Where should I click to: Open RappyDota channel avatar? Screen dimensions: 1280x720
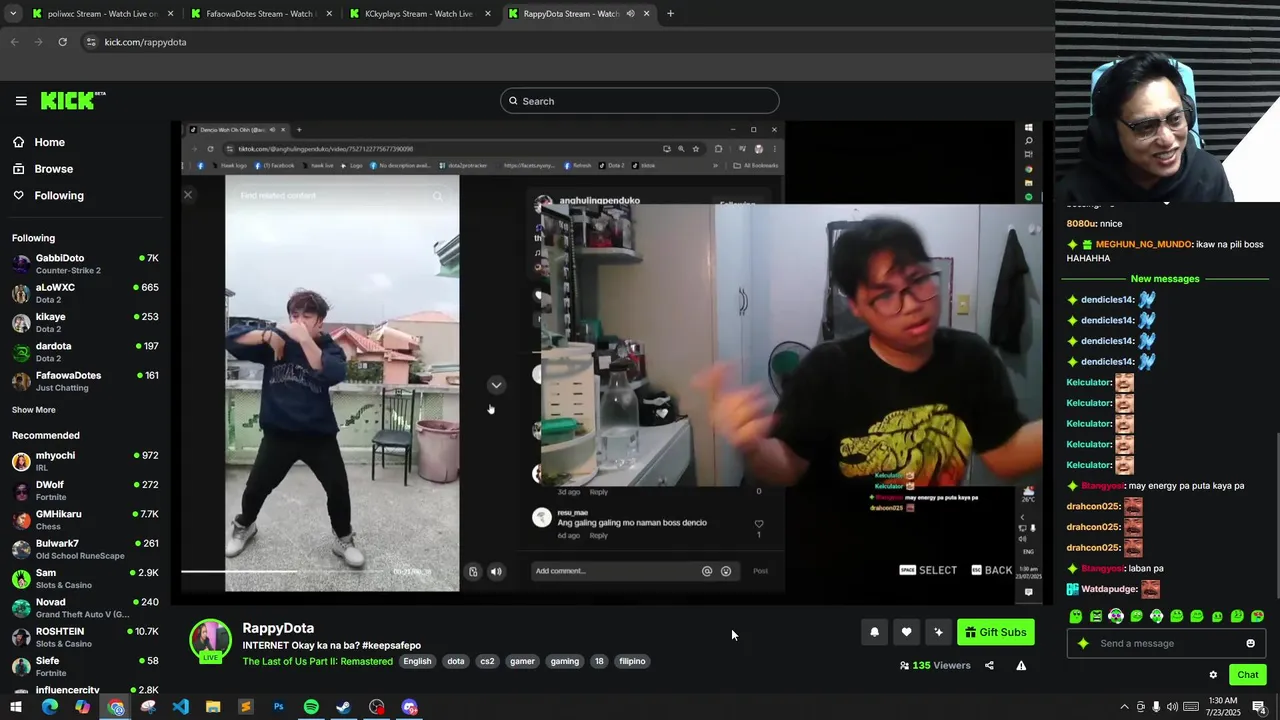click(210, 641)
